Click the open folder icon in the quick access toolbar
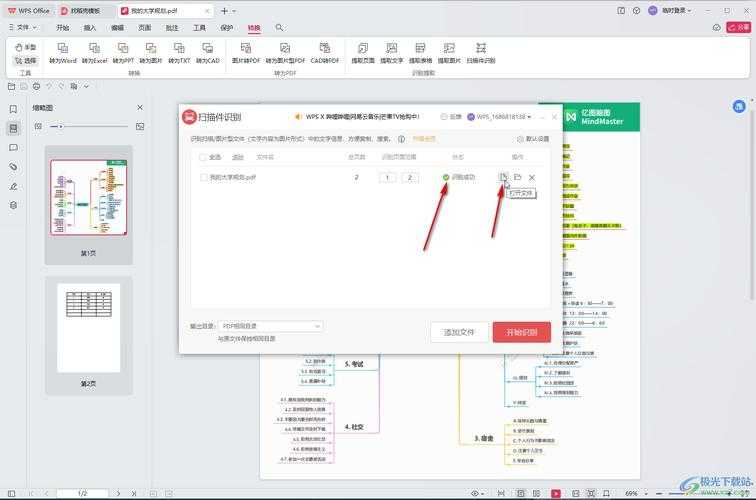The height and width of the screenshot is (500, 756). pos(11,86)
